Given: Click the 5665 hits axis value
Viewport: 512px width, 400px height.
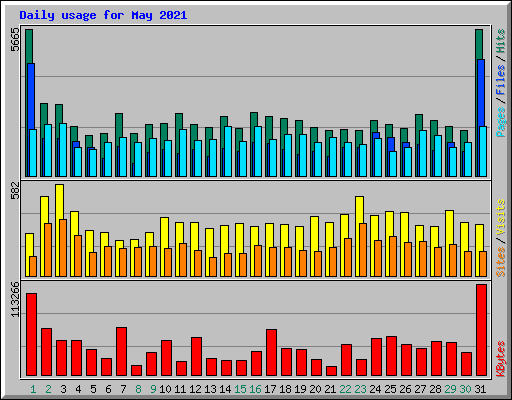Looking at the screenshot, I should pos(15,39).
